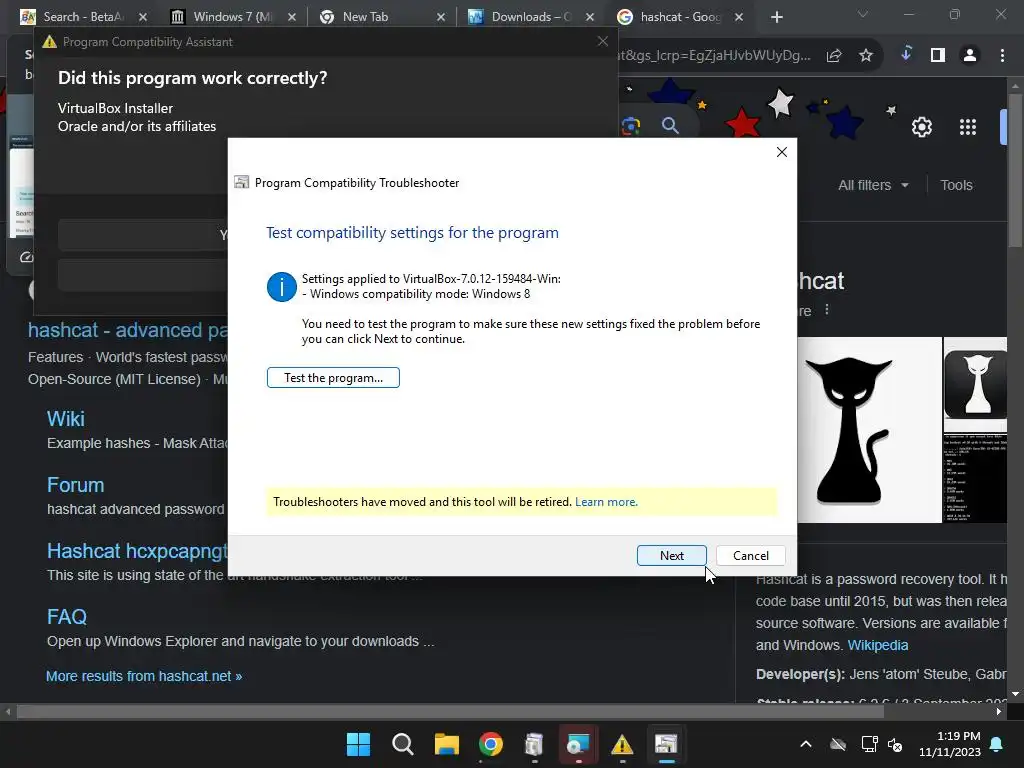Open taskbar Search magnifier
This screenshot has width=1024, height=768.
[x=403, y=744]
